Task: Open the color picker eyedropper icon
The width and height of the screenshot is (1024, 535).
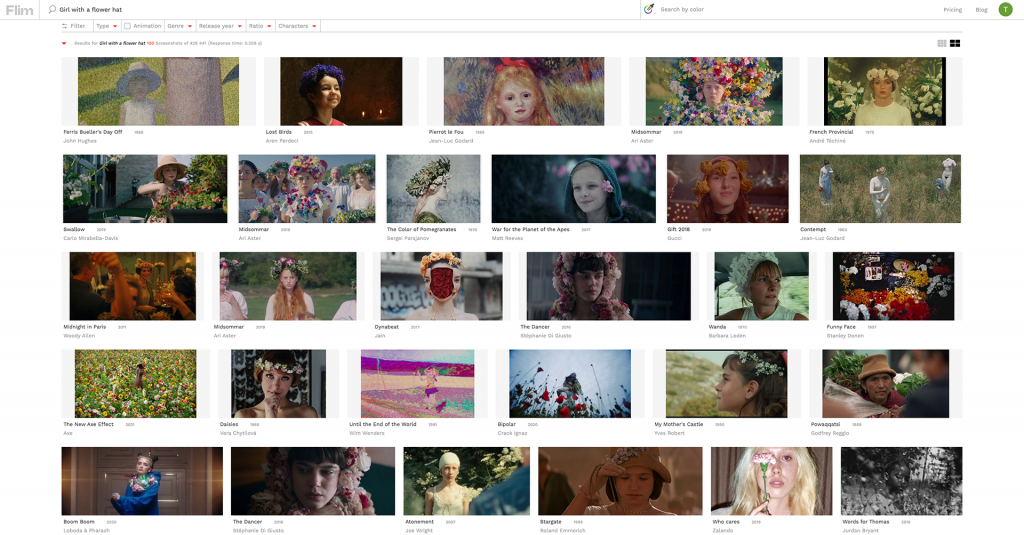Action: point(648,9)
